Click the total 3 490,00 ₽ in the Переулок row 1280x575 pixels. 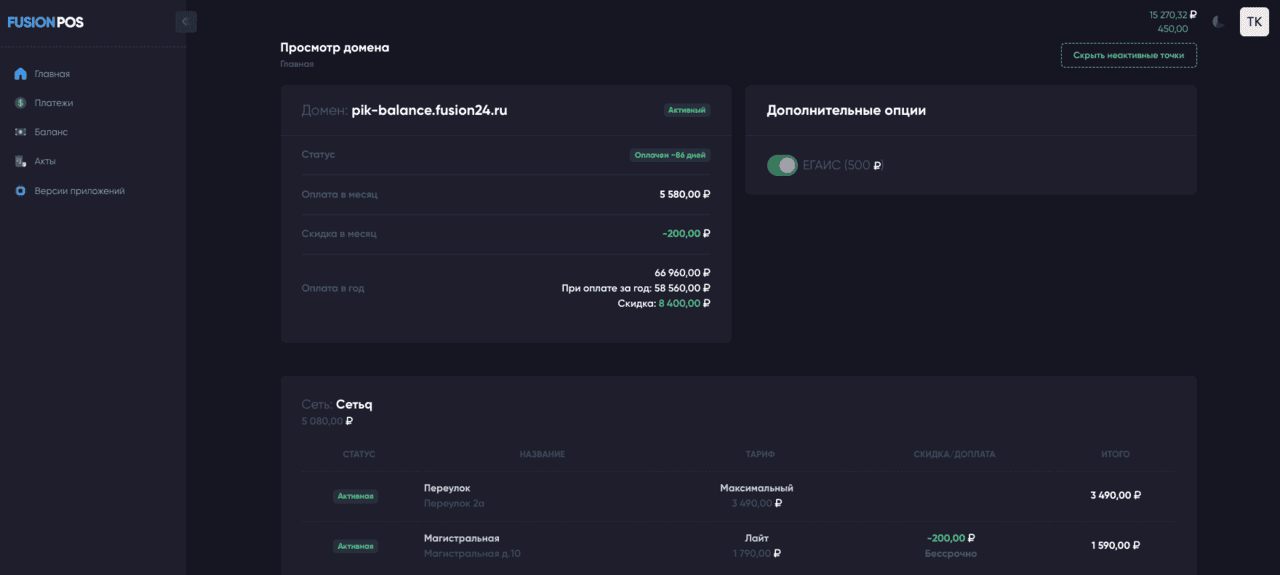pos(1116,495)
